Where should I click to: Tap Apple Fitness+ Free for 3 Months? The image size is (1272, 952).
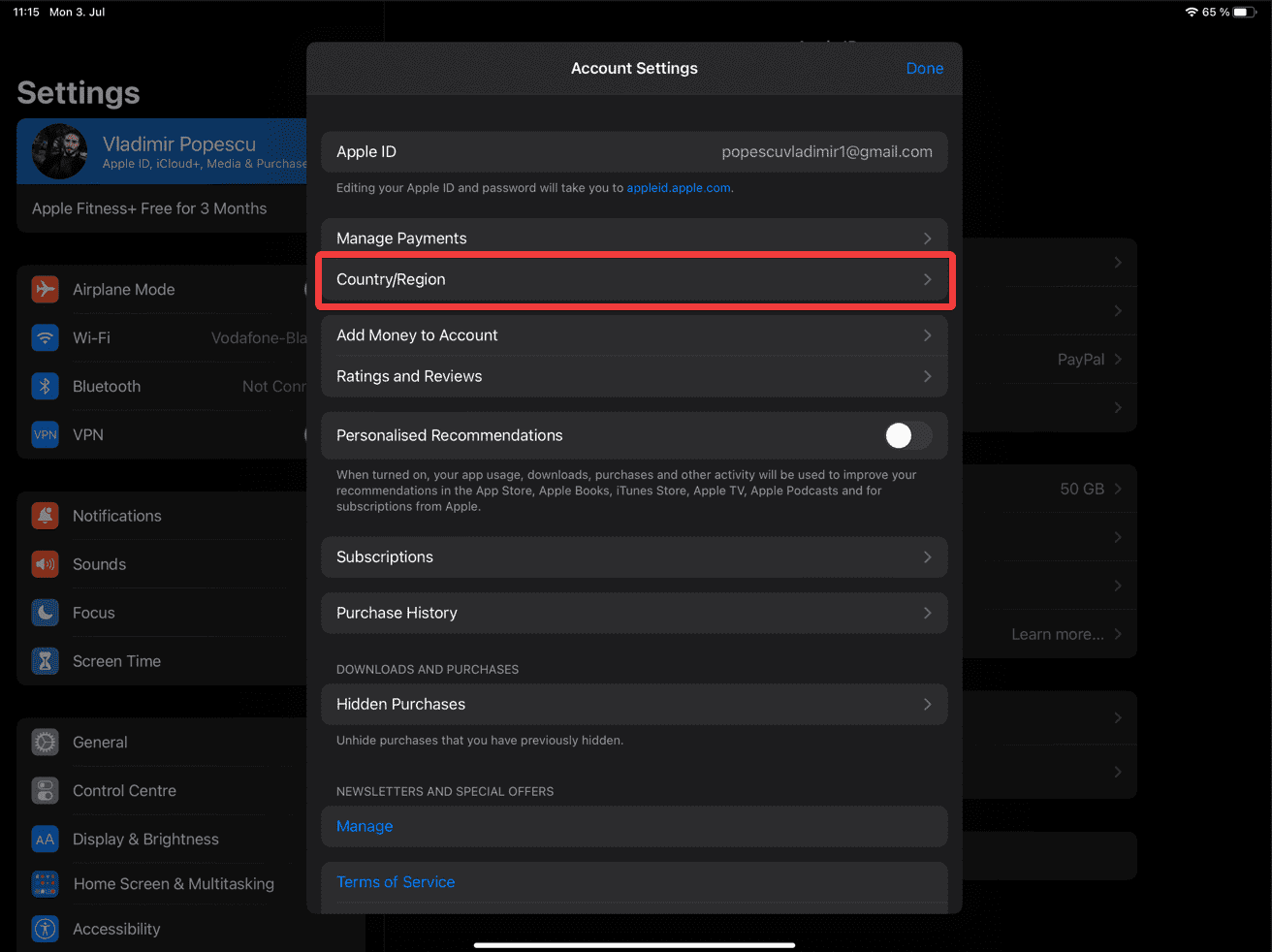pos(149,208)
